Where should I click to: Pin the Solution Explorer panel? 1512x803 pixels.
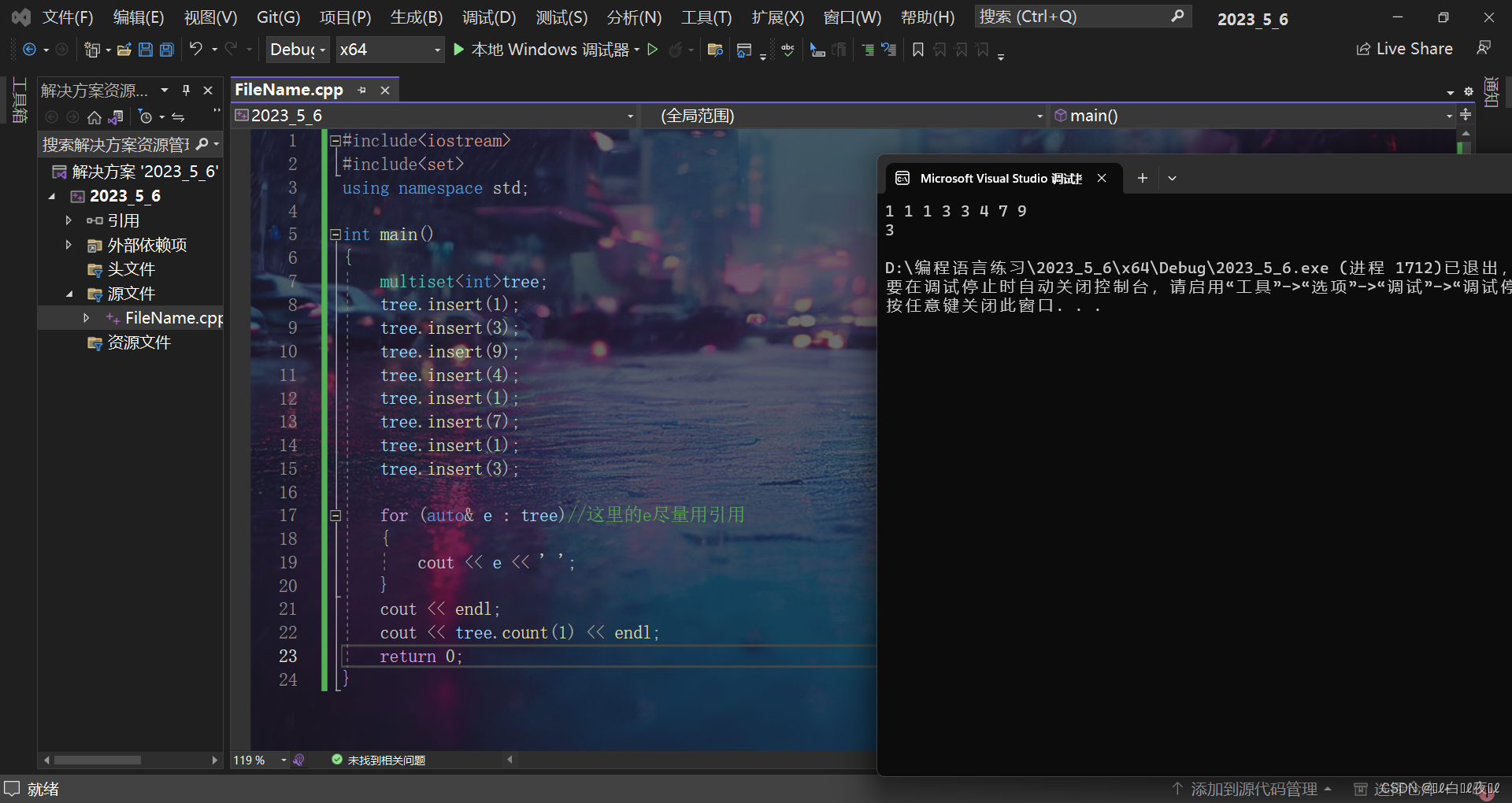[x=186, y=90]
